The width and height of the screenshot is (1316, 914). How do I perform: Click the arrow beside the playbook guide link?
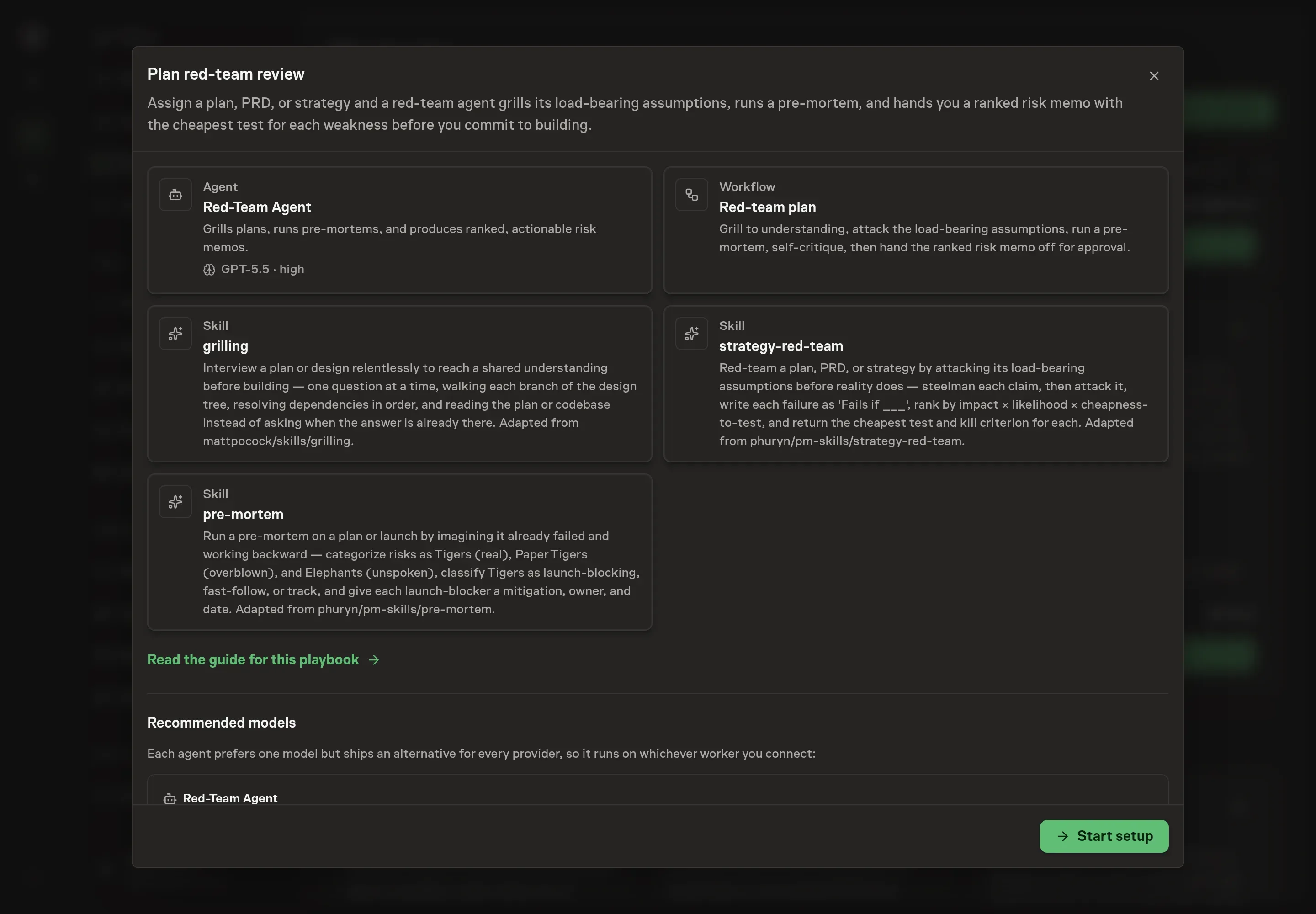374,660
